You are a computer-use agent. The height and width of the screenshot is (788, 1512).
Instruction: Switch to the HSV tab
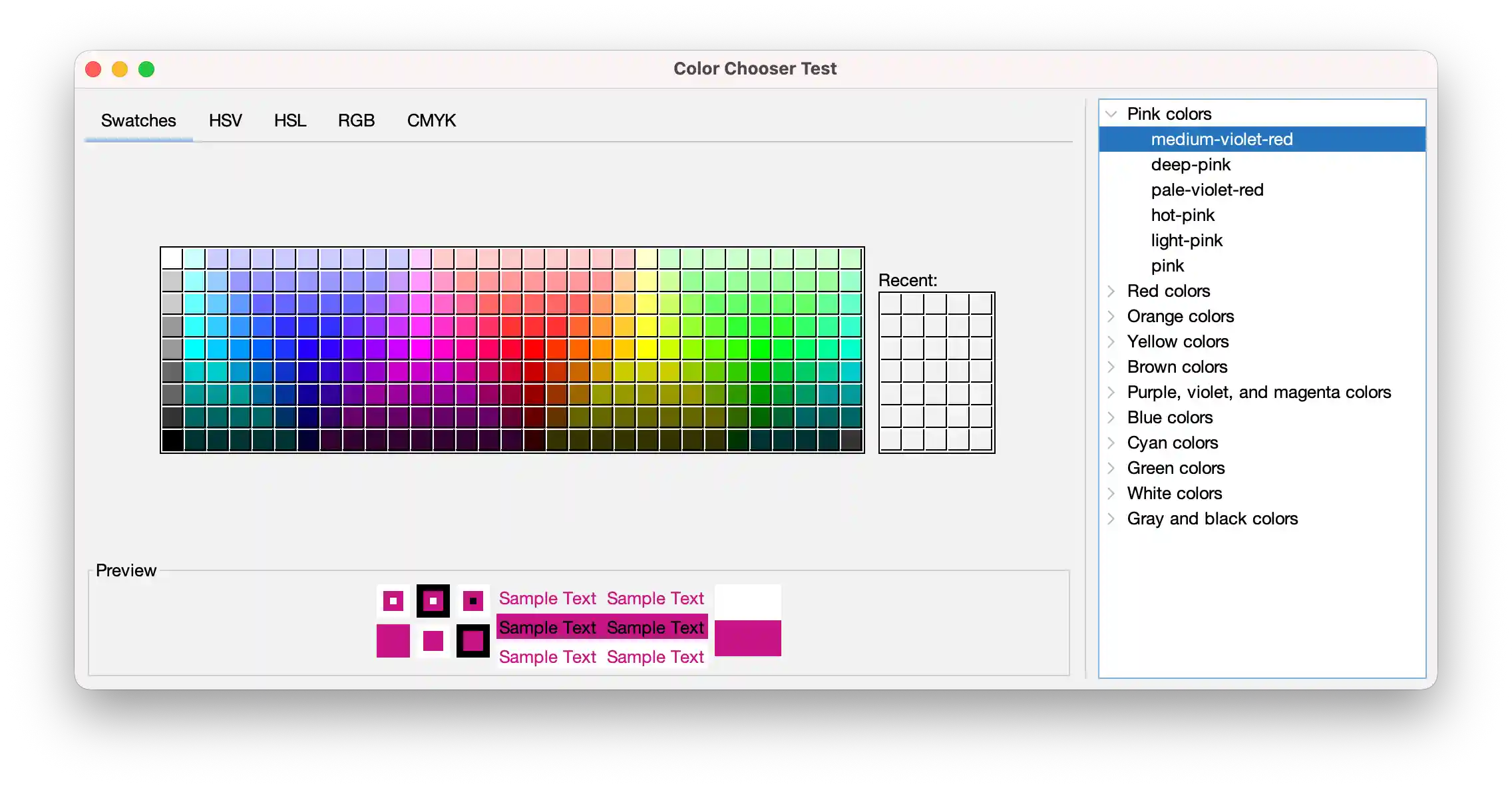[x=225, y=120]
